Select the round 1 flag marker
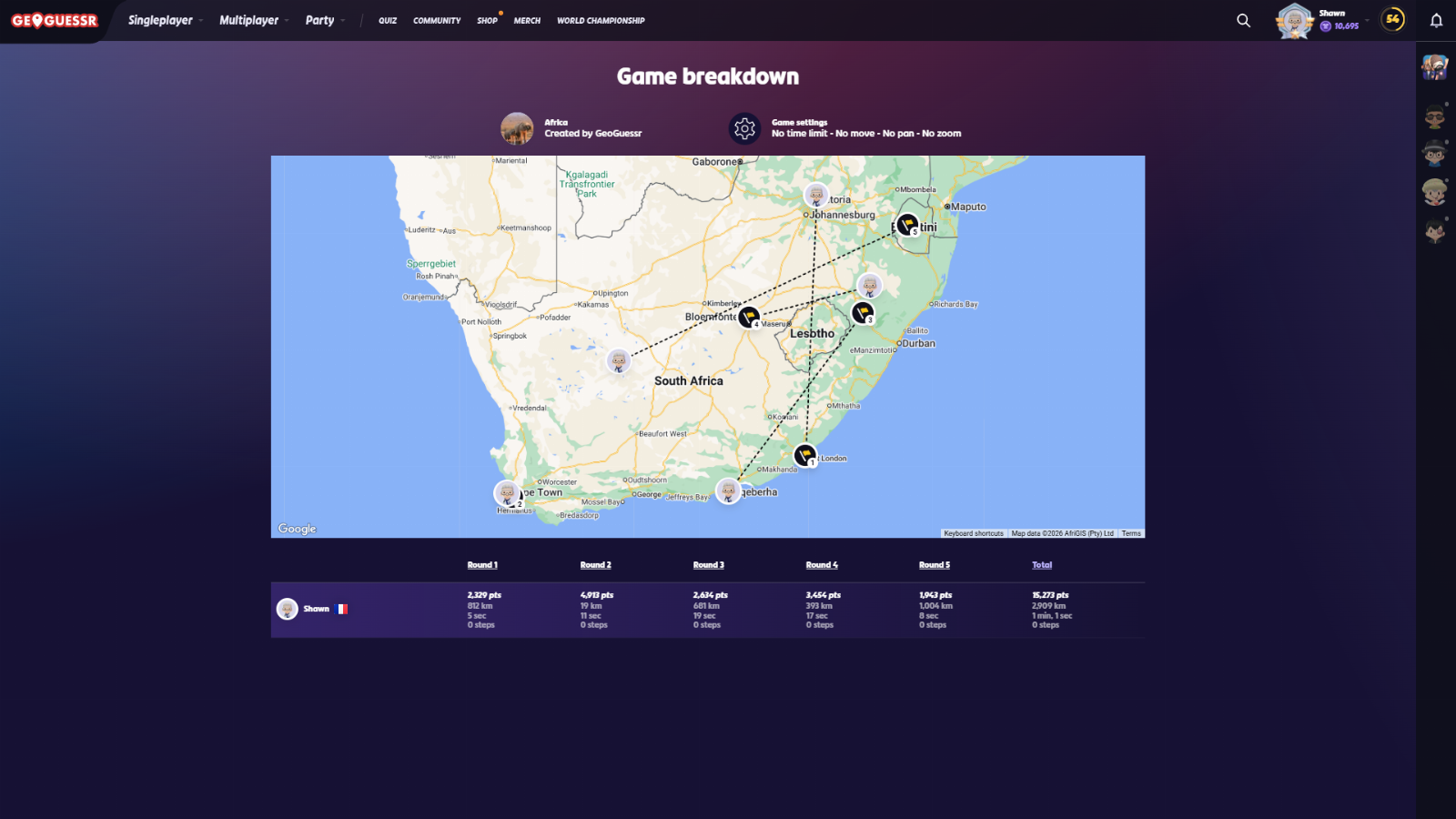The height and width of the screenshot is (819, 1456). click(x=804, y=453)
